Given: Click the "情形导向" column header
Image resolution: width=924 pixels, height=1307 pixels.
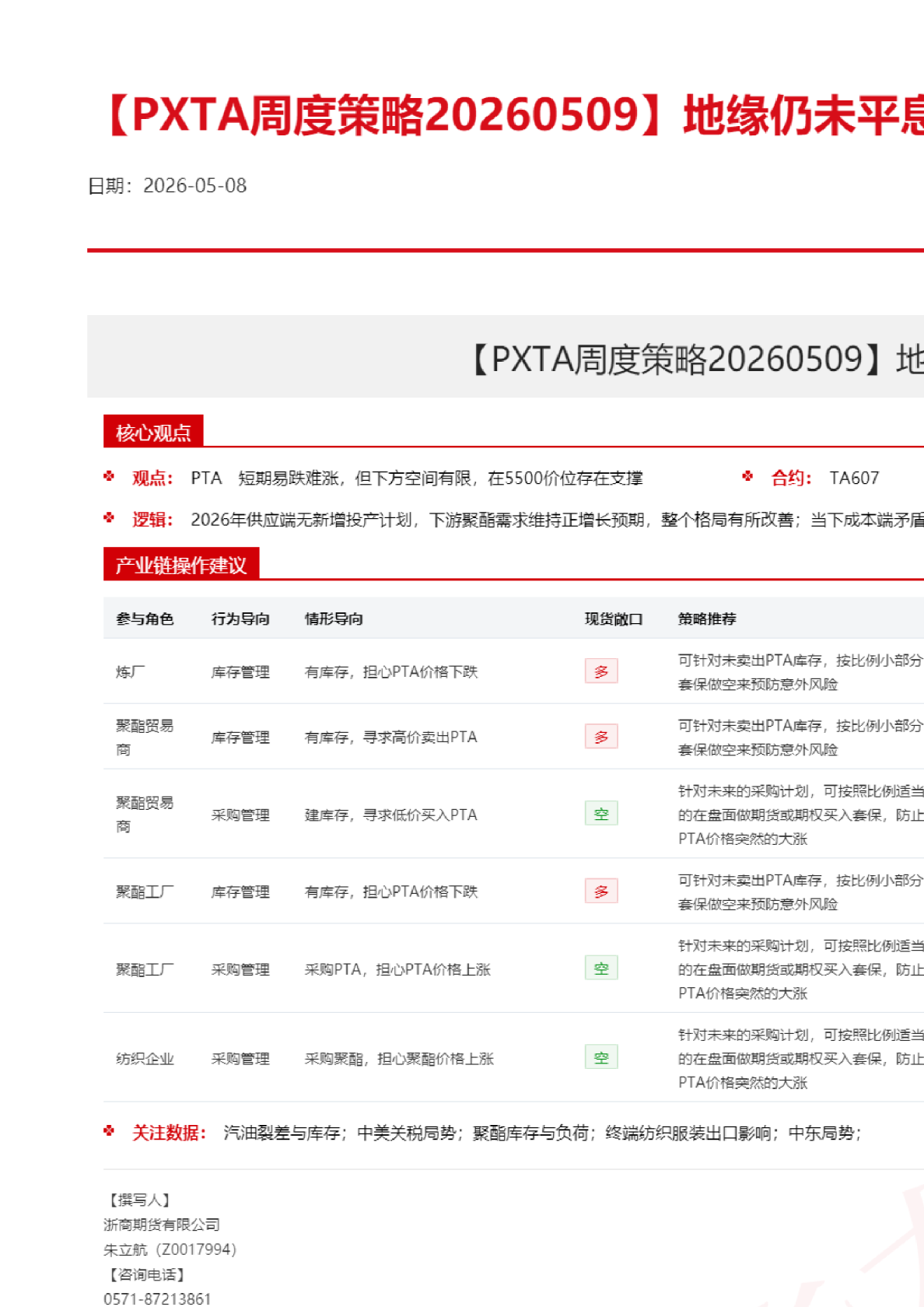Looking at the screenshot, I should tap(334, 619).
